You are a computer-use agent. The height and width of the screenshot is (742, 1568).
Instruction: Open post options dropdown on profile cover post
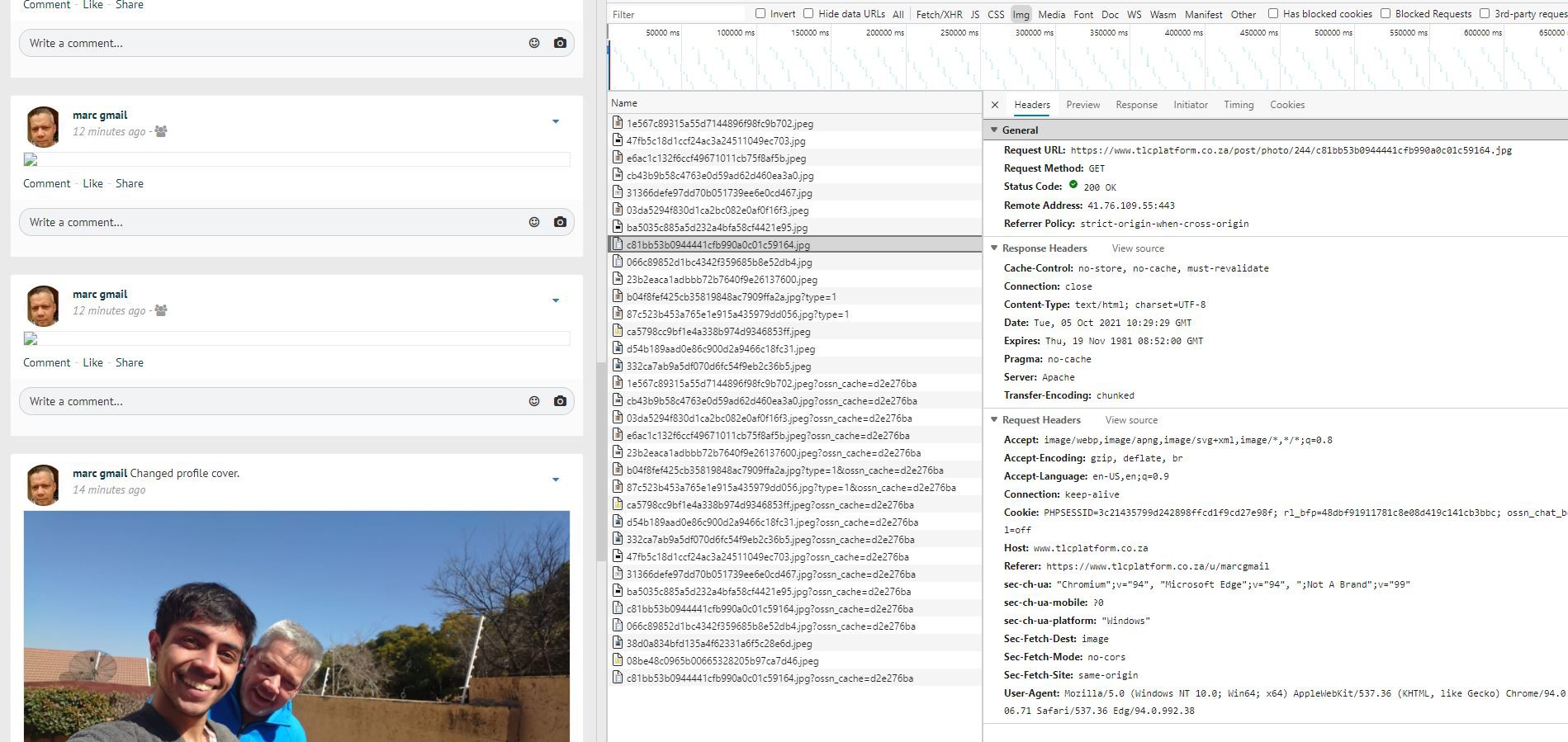pos(556,480)
